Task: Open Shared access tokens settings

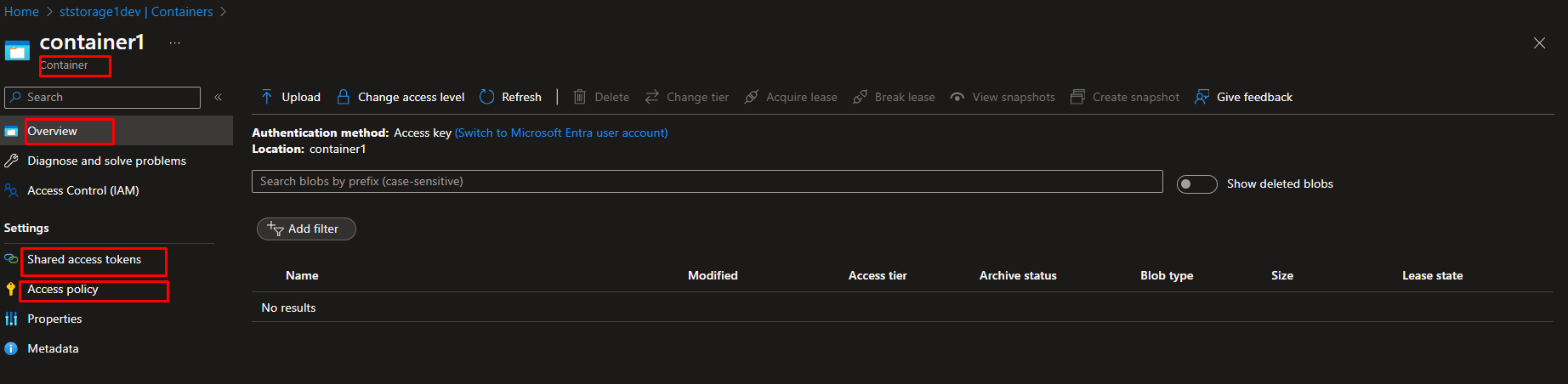Action: [84, 260]
